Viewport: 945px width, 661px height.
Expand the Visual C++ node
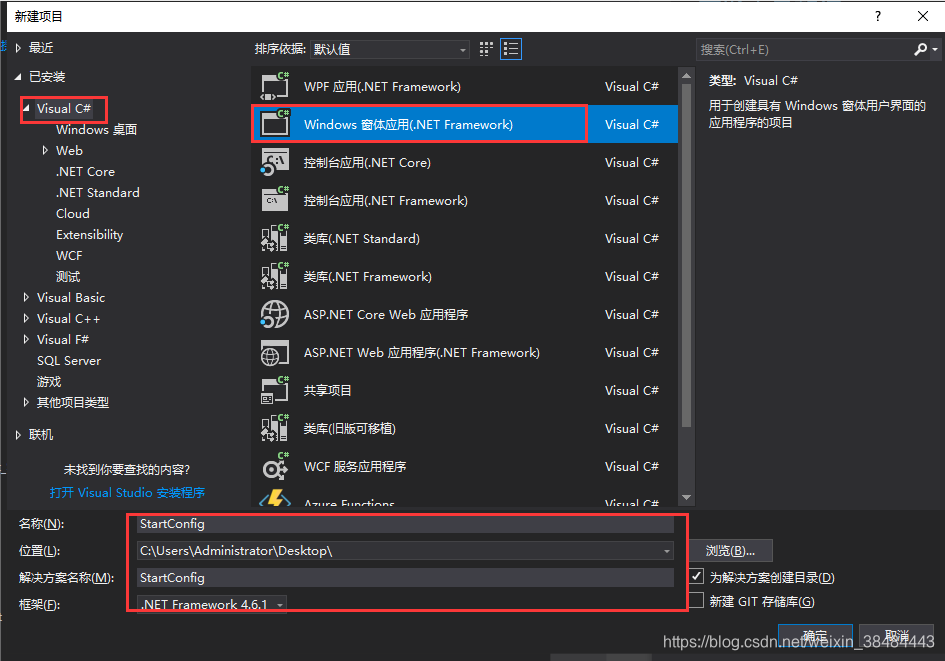coord(26,318)
